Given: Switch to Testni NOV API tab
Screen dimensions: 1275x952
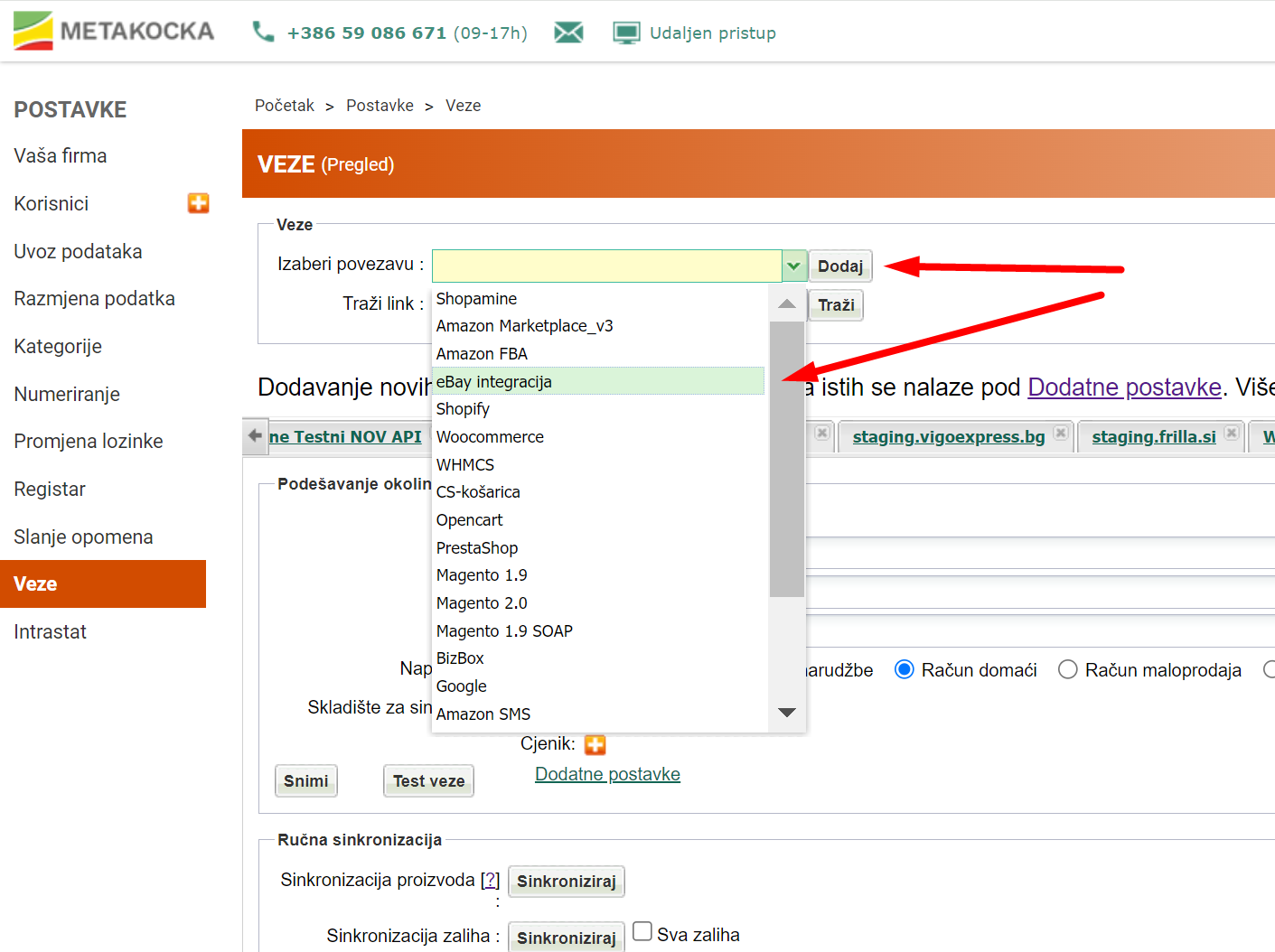Looking at the screenshot, I should (x=345, y=436).
